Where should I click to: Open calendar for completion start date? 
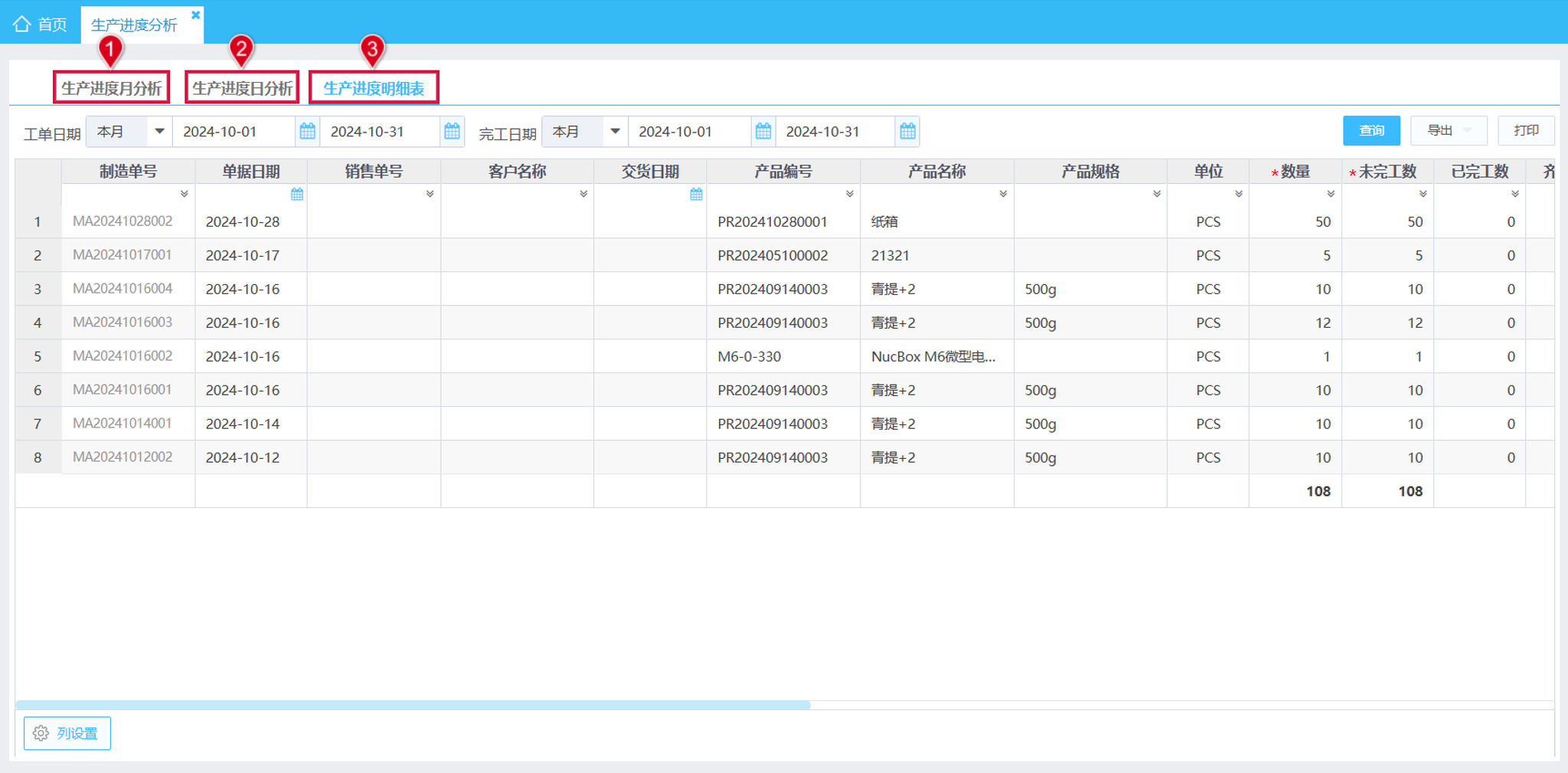pos(763,131)
